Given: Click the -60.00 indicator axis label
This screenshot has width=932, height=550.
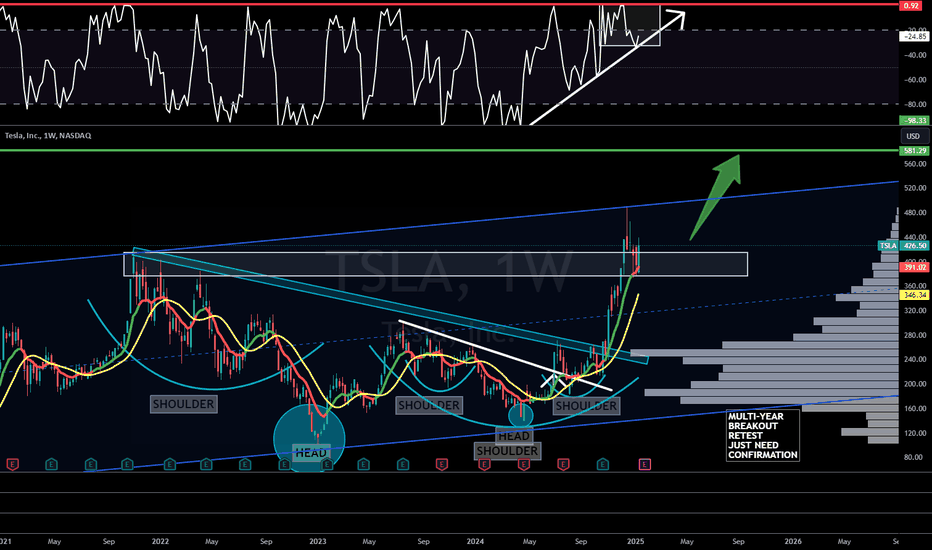Looking at the screenshot, I should point(914,80).
